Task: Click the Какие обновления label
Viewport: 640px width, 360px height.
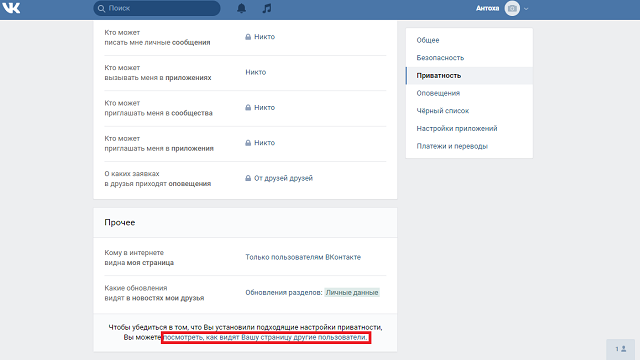Action: (x=154, y=293)
